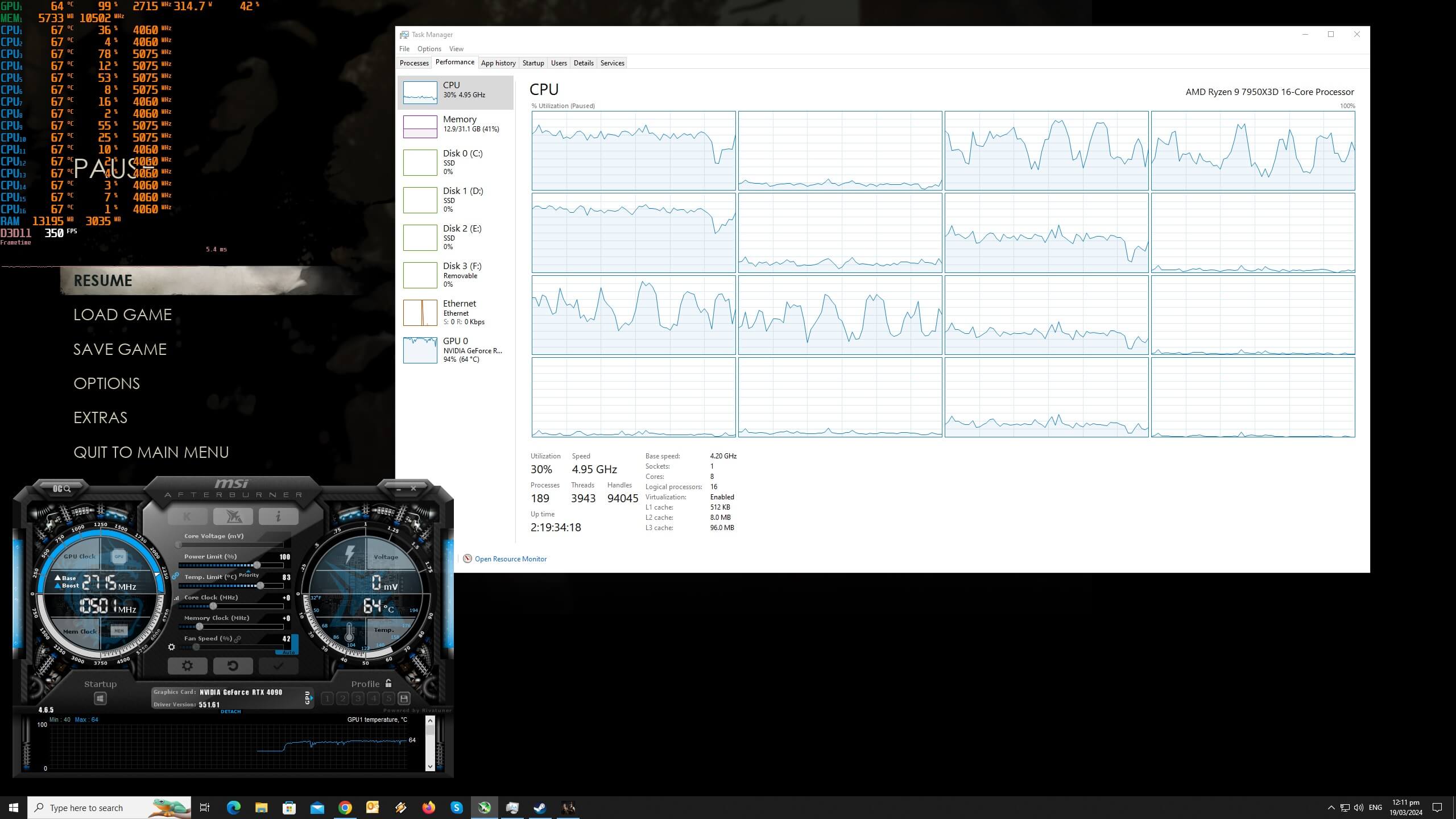This screenshot has height=819, width=1456.
Task: Click DETACH under driver version
Action: point(230,712)
